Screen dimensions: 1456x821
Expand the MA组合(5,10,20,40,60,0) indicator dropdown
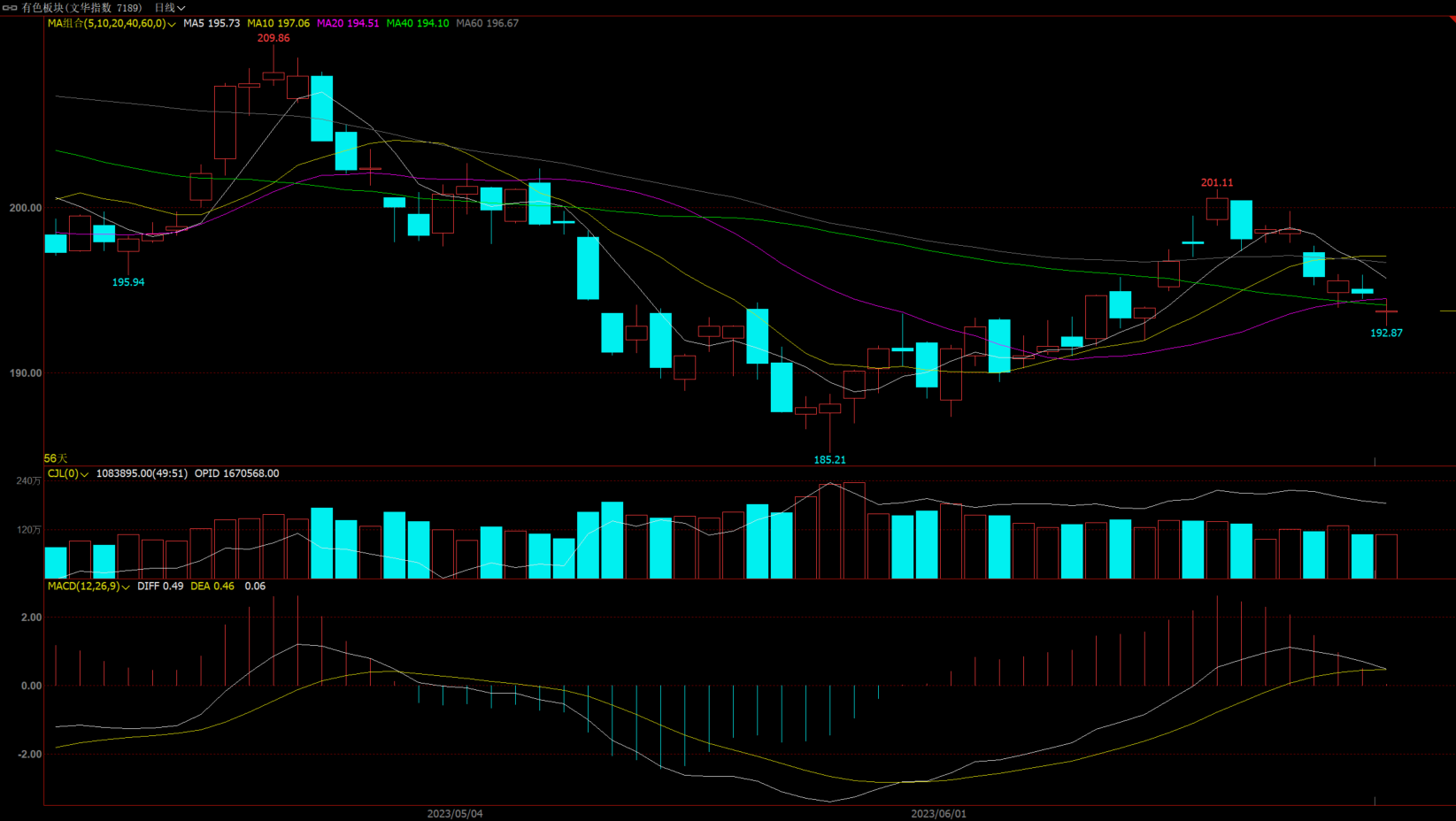coord(112,24)
